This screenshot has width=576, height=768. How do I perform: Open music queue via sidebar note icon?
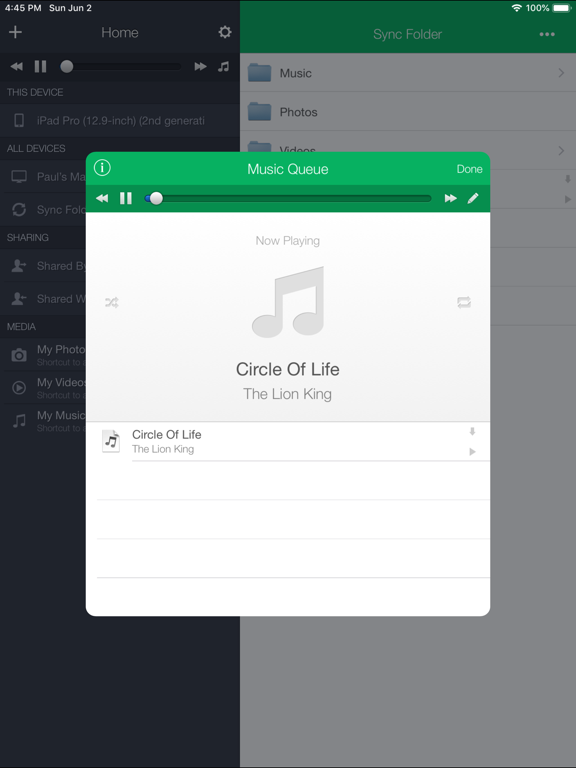(x=223, y=67)
